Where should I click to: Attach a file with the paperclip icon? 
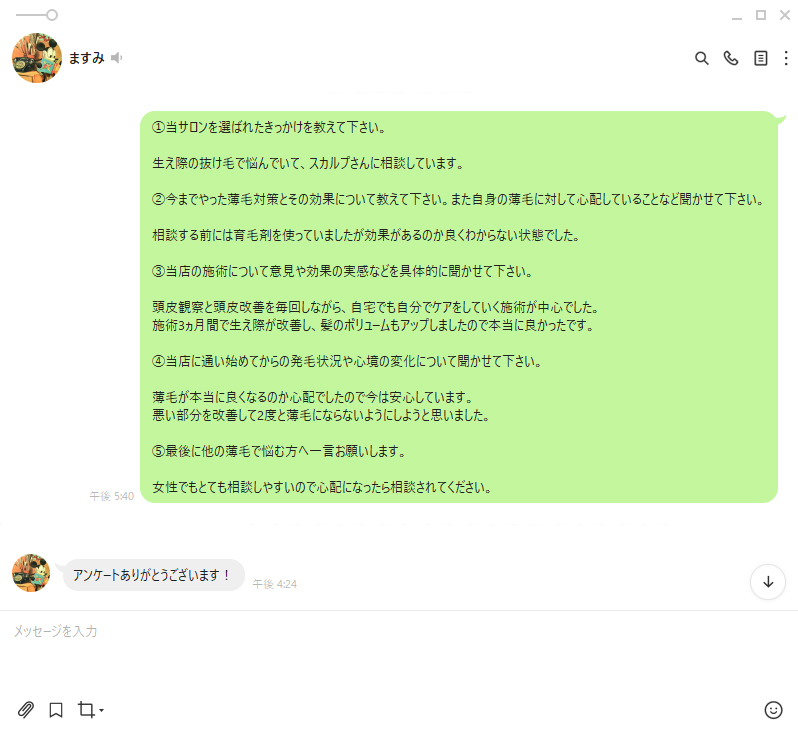coord(26,710)
